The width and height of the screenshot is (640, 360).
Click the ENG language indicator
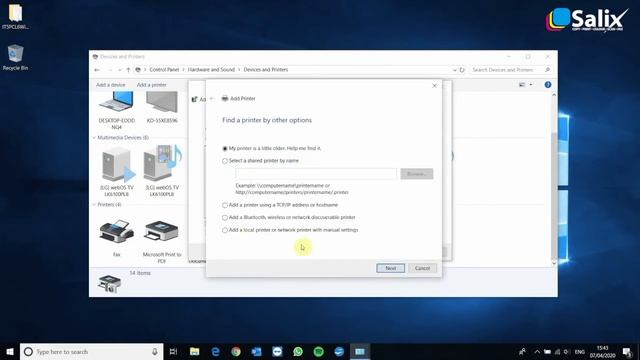point(580,351)
